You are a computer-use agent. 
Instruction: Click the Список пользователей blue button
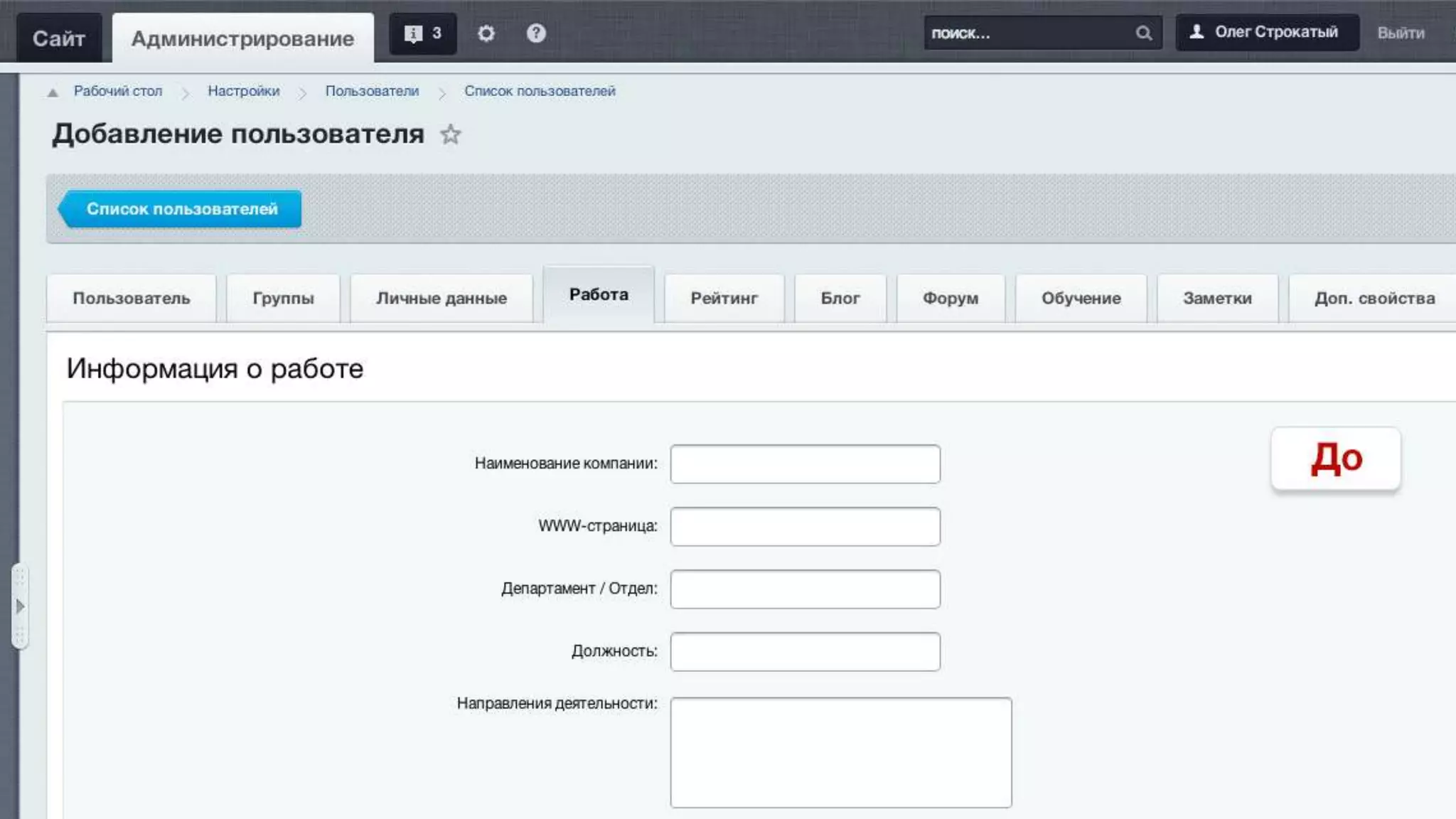tap(181, 209)
